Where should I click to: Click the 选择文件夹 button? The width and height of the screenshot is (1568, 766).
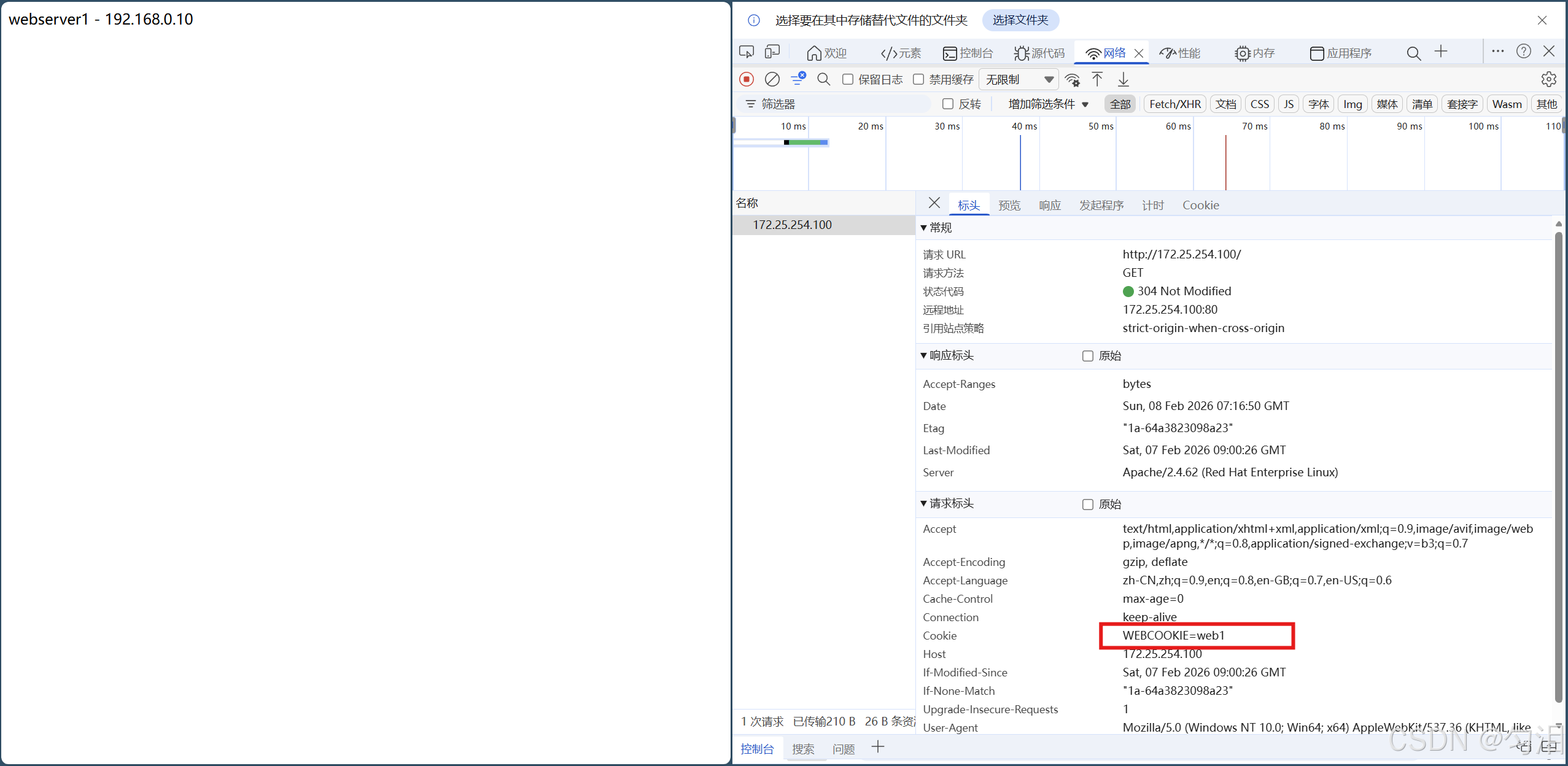pos(1020,20)
